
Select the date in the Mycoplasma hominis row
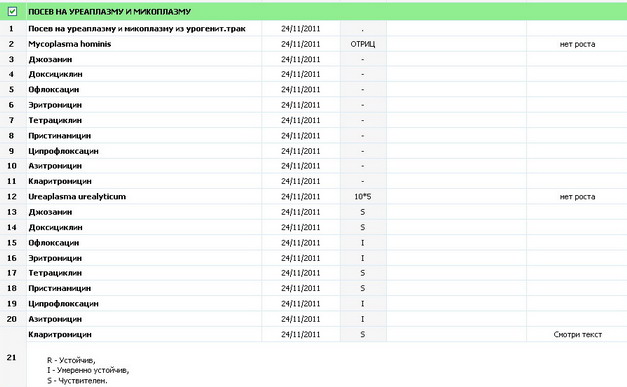[x=300, y=44]
